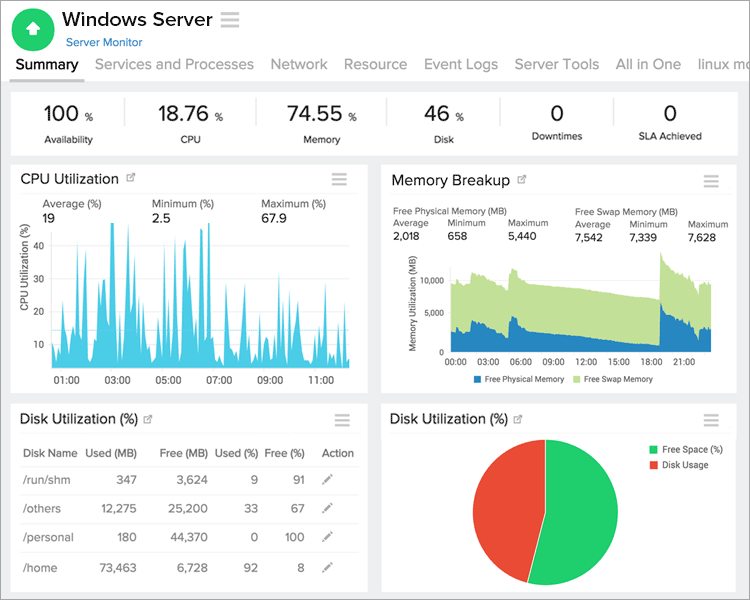Edit the /others disk row
Image resolution: width=750 pixels, height=600 pixels.
coord(327,509)
